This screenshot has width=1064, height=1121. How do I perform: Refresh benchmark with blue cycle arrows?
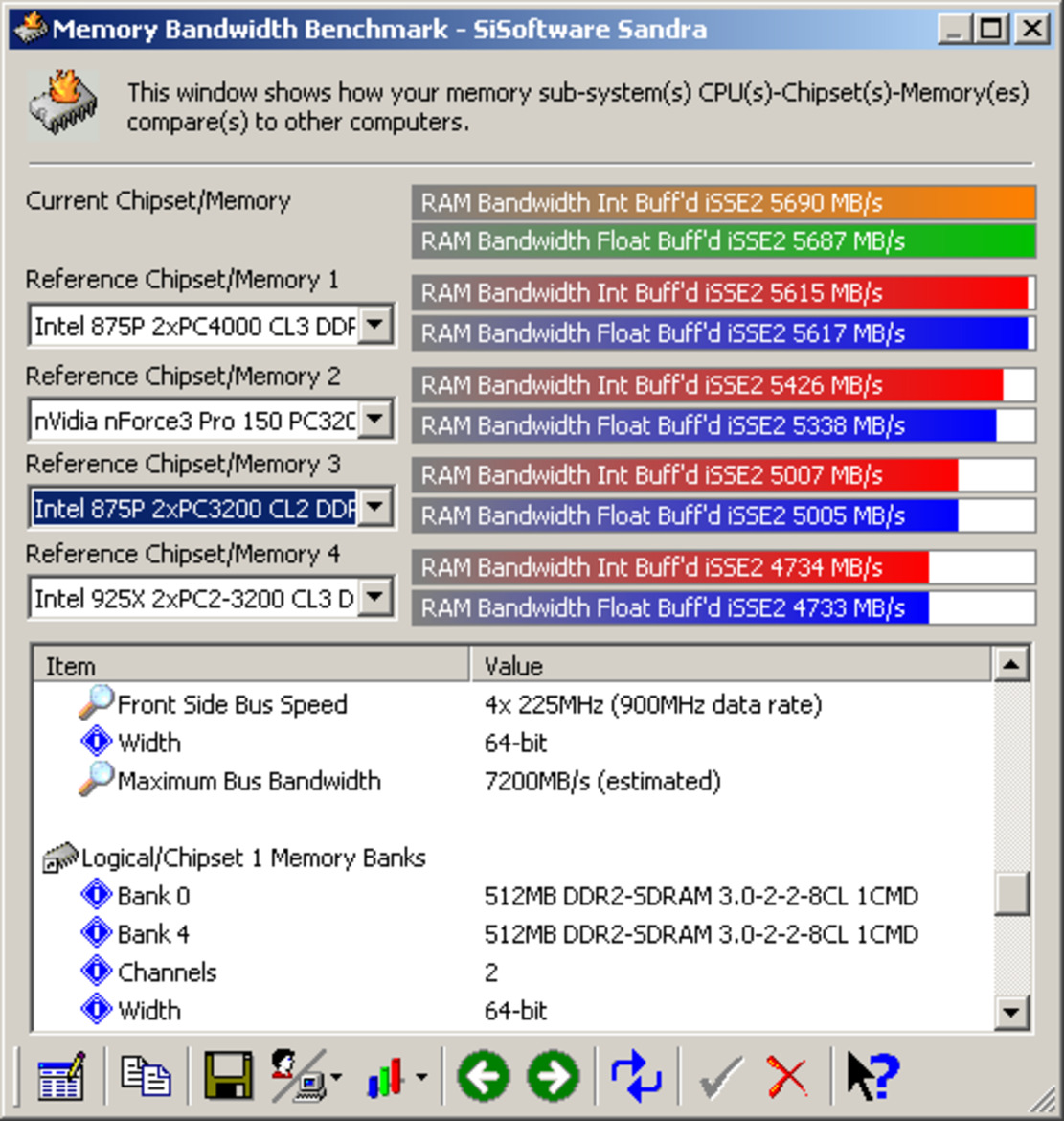tap(637, 1076)
